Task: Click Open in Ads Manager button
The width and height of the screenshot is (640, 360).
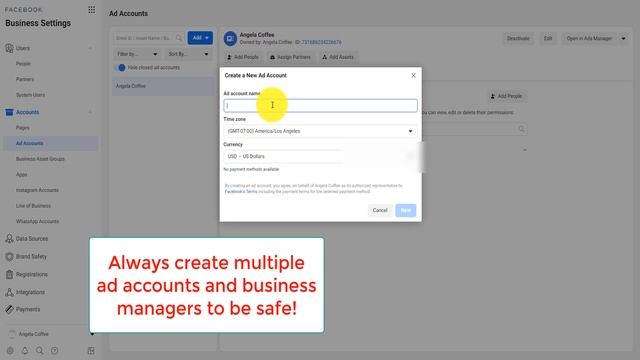Action: click(589, 38)
